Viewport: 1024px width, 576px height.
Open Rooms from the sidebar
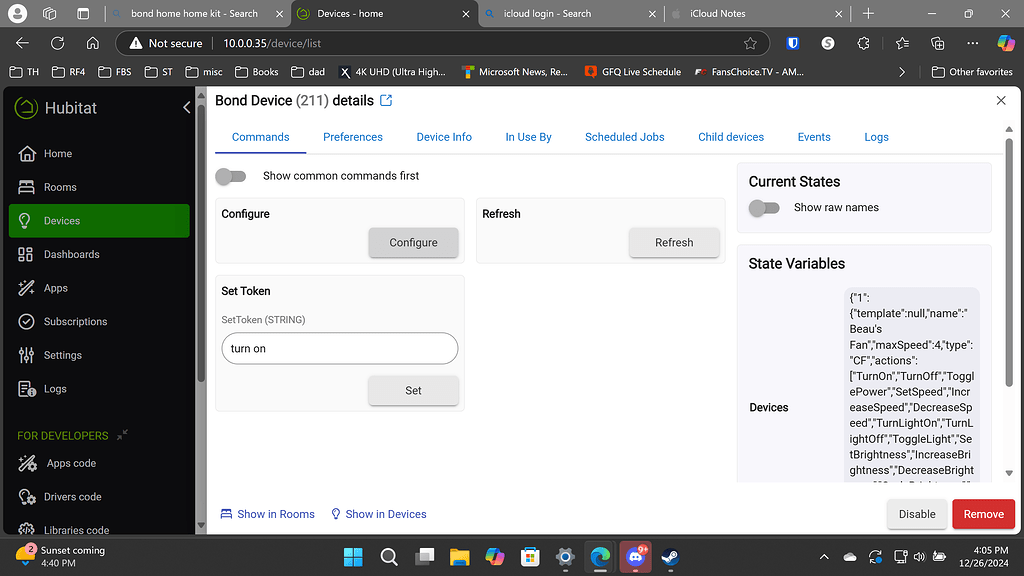click(x=60, y=187)
